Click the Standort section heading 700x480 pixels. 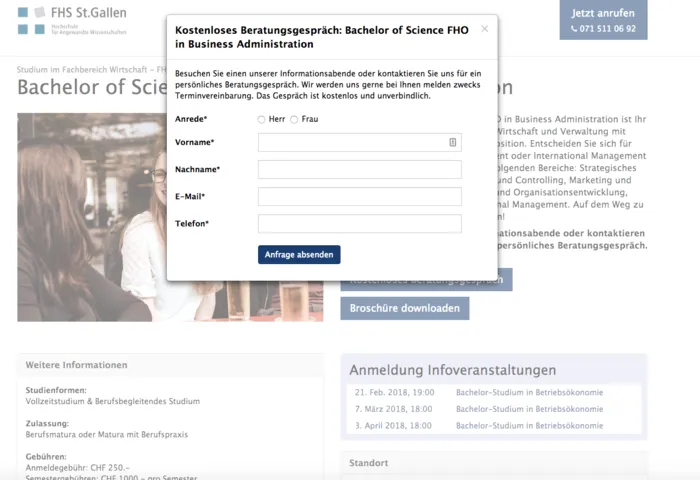tap(368, 463)
